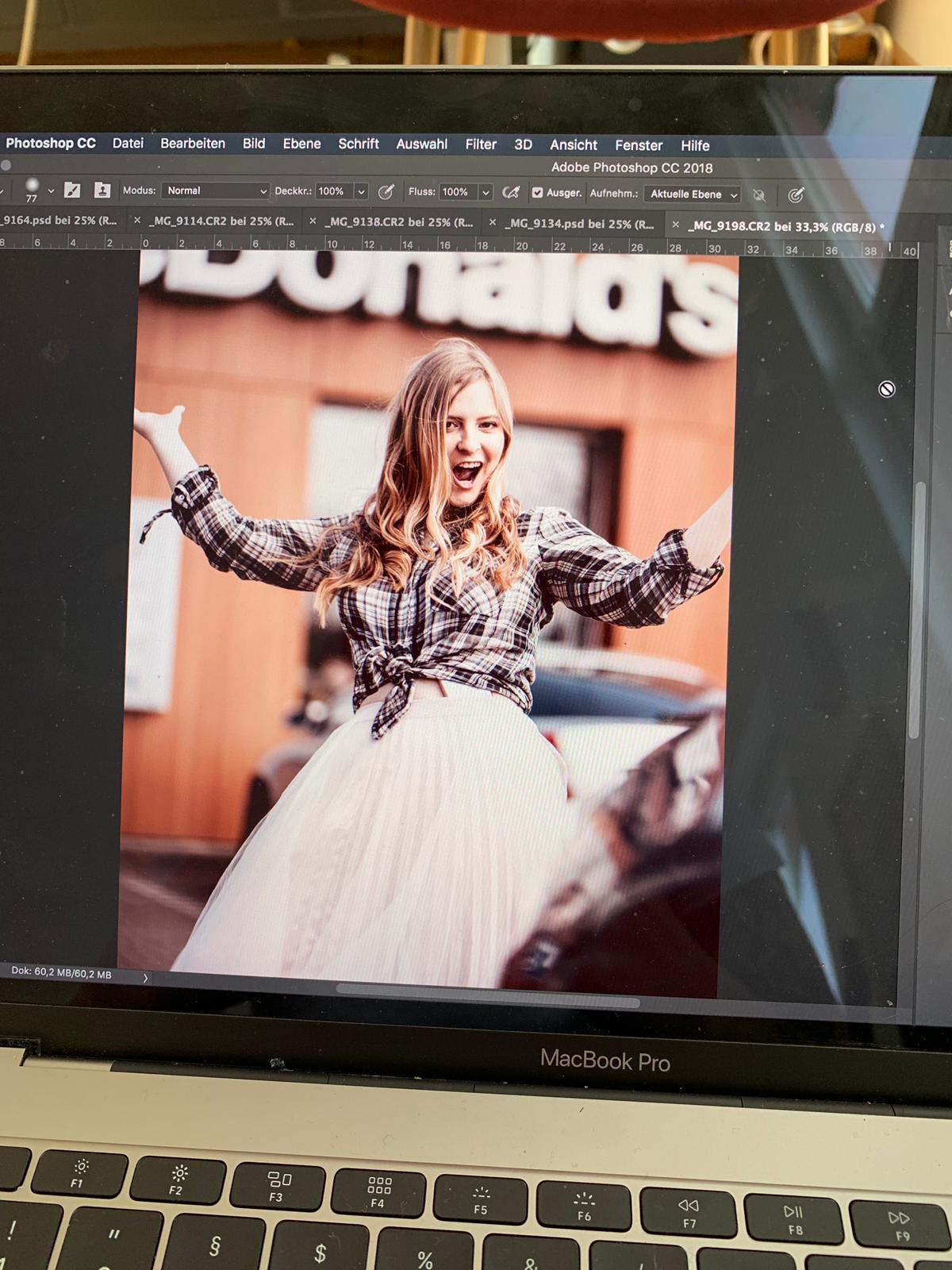Viewport: 952px width, 1270px height.
Task: Toggle pressure for size icon
Action: coord(796,195)
